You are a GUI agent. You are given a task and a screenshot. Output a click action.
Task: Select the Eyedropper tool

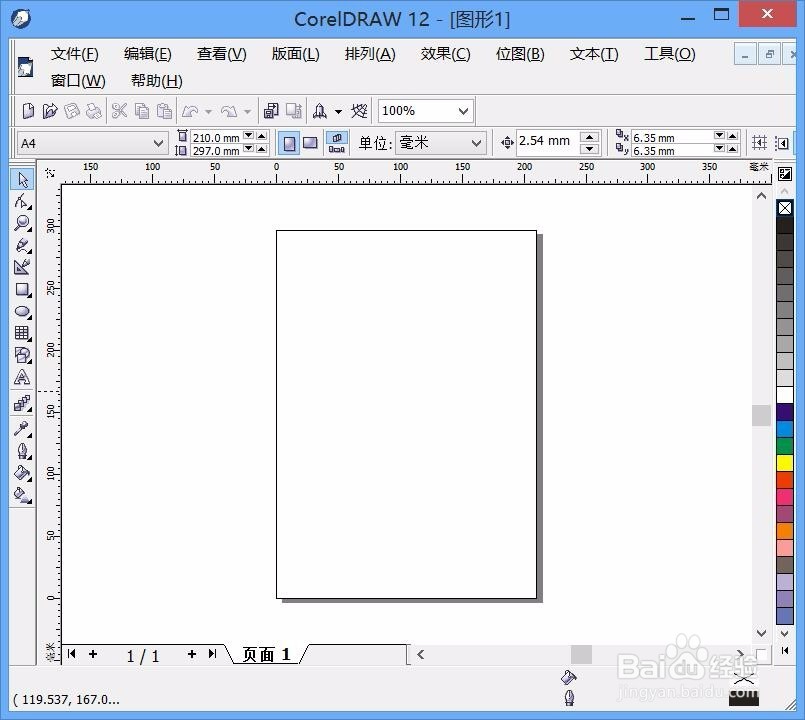(23, 428)
